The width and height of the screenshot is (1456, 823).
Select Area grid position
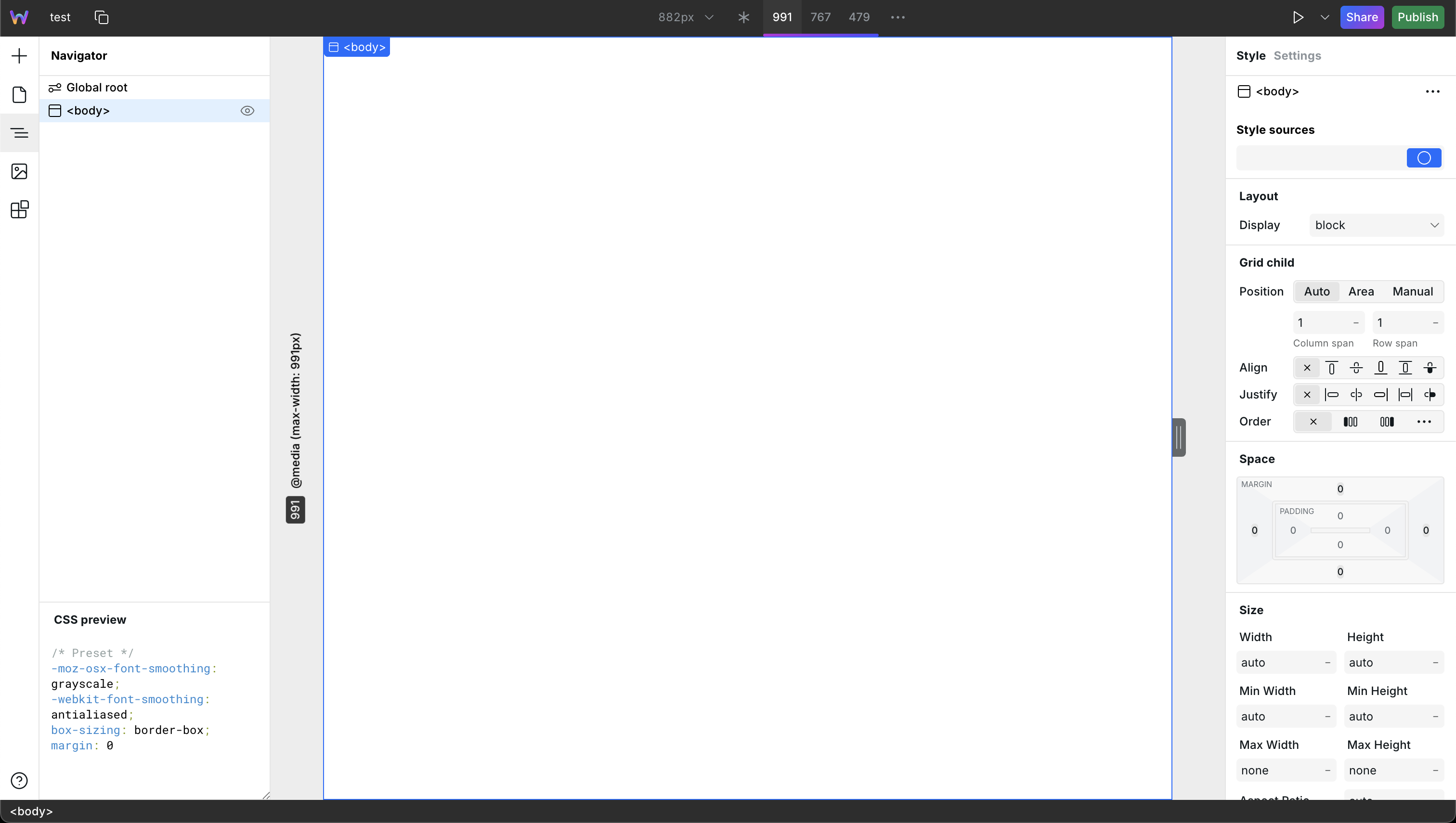pos(1361,292)
